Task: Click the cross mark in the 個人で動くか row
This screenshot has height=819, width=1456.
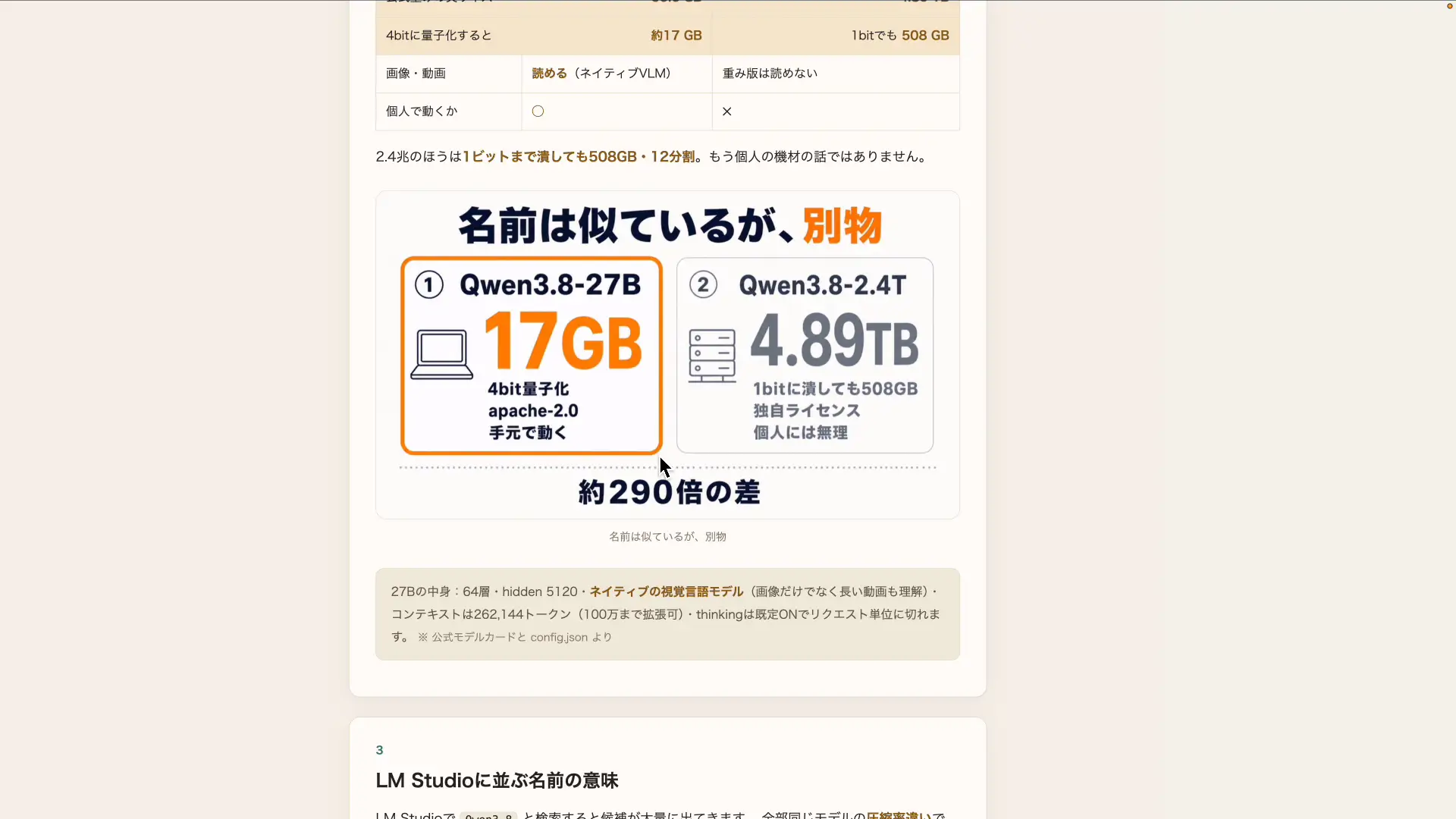Action: tap(726, 111)
